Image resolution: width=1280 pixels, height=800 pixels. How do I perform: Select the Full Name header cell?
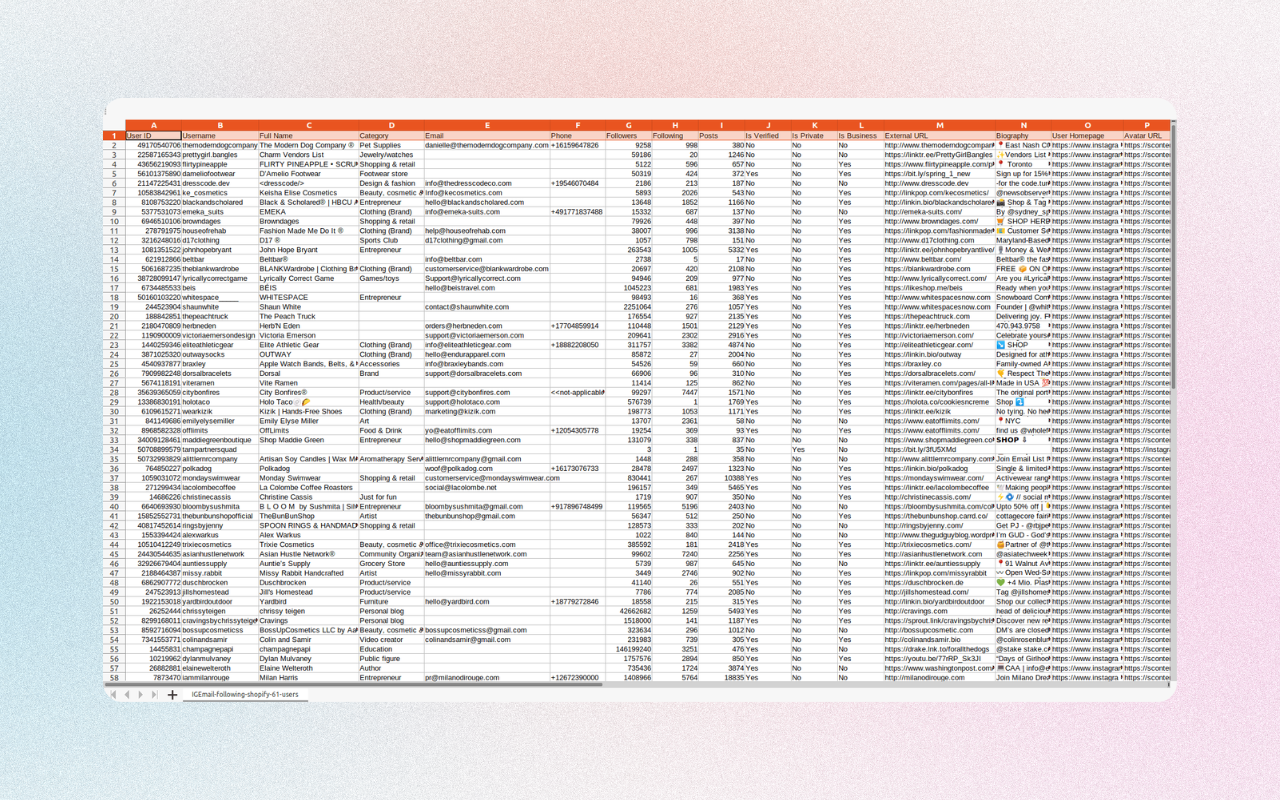click(308, 136)
